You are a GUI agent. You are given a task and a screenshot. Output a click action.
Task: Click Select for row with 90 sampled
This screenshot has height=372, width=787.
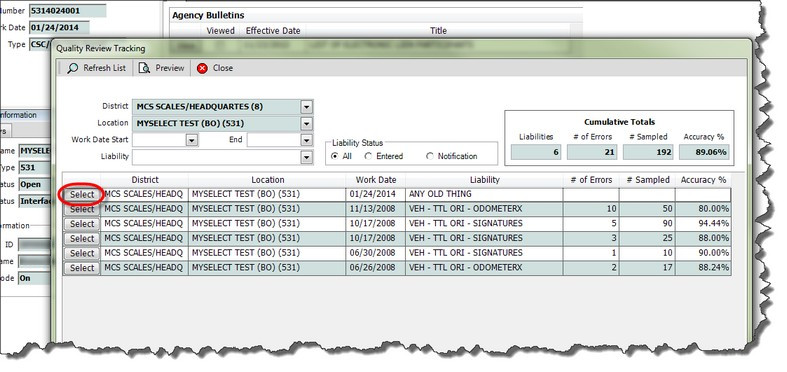(x=82, y=224)
